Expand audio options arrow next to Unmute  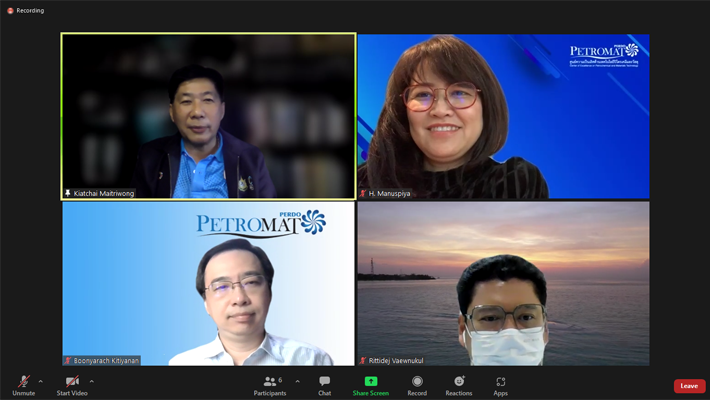41,381
